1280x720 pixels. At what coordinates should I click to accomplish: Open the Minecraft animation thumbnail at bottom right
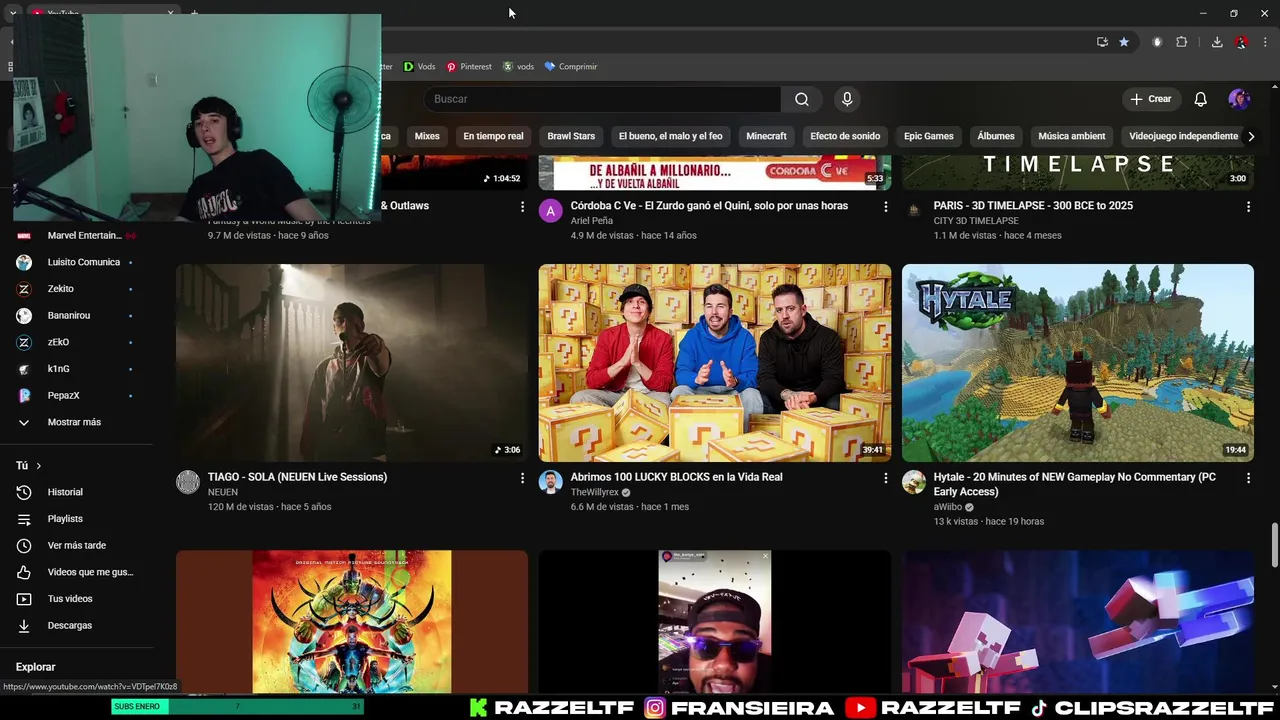(1077, 621)
